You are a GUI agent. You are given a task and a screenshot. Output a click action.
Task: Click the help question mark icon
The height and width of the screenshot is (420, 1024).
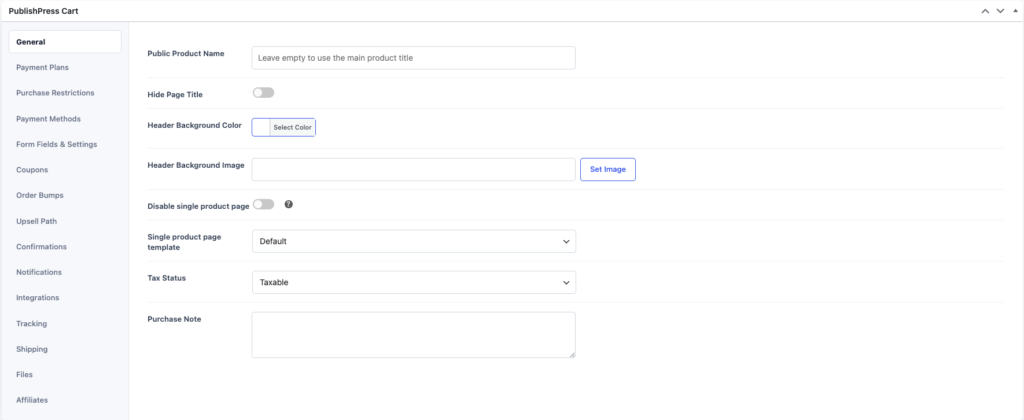[x=289, y=204]
